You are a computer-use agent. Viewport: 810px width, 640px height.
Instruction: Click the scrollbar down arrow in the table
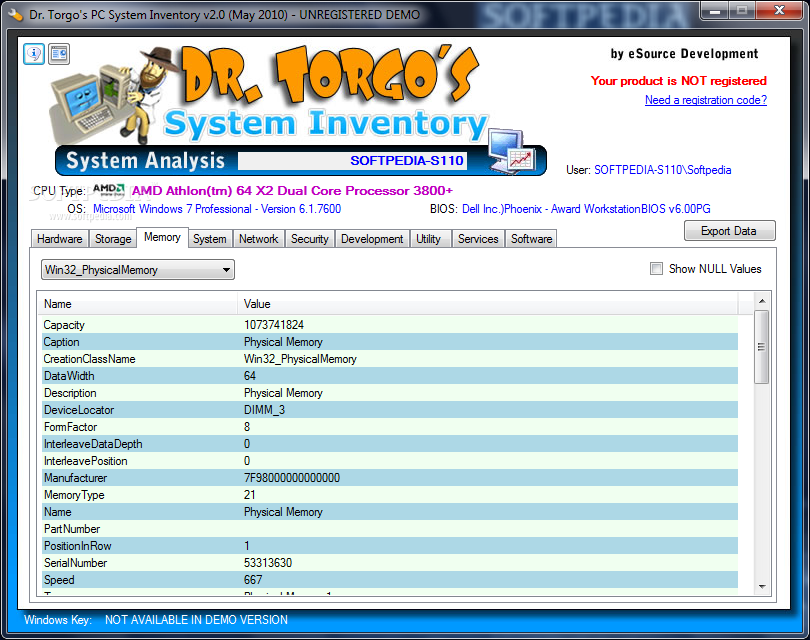[761, 587]
